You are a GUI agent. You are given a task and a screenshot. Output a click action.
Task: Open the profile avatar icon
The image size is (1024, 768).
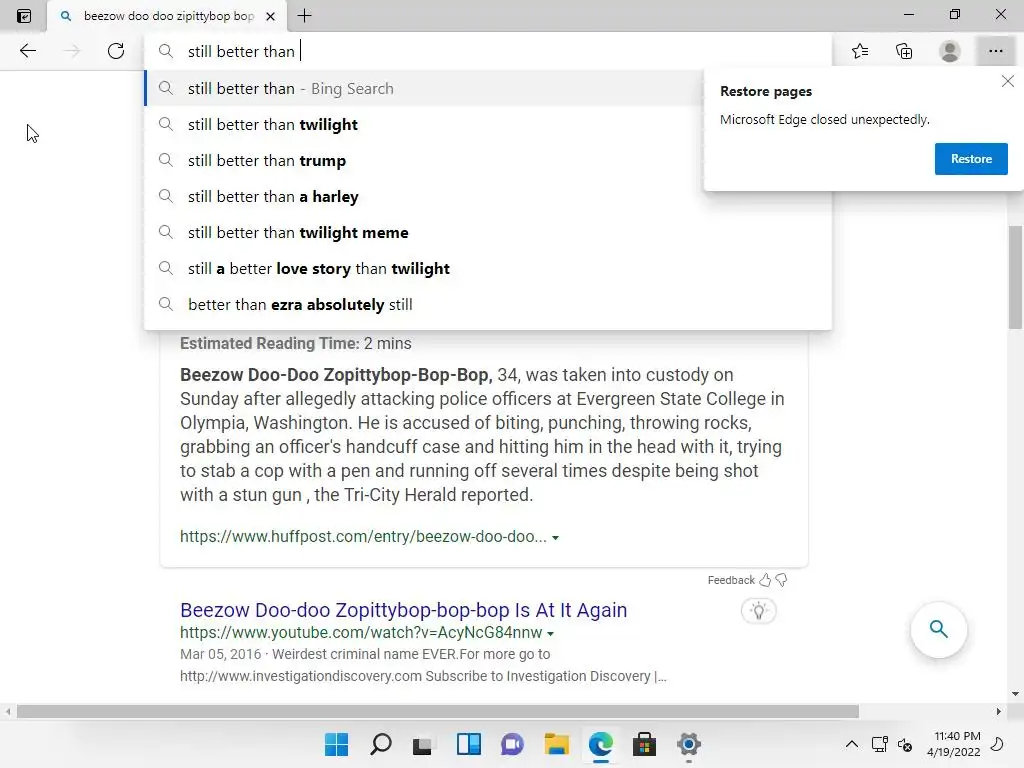[950, 51]
